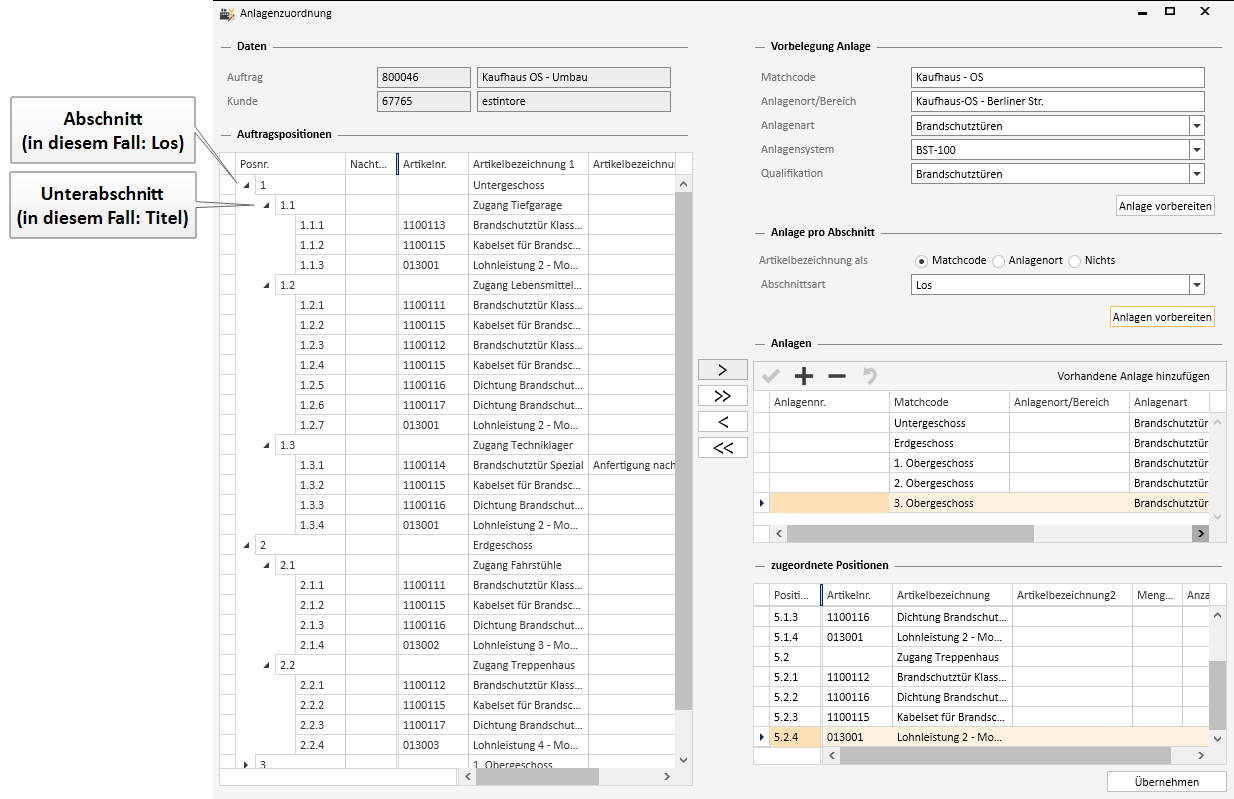
Task: Expand tree node 3 1. Obergeschoss
Action: [x=247, y=765]
